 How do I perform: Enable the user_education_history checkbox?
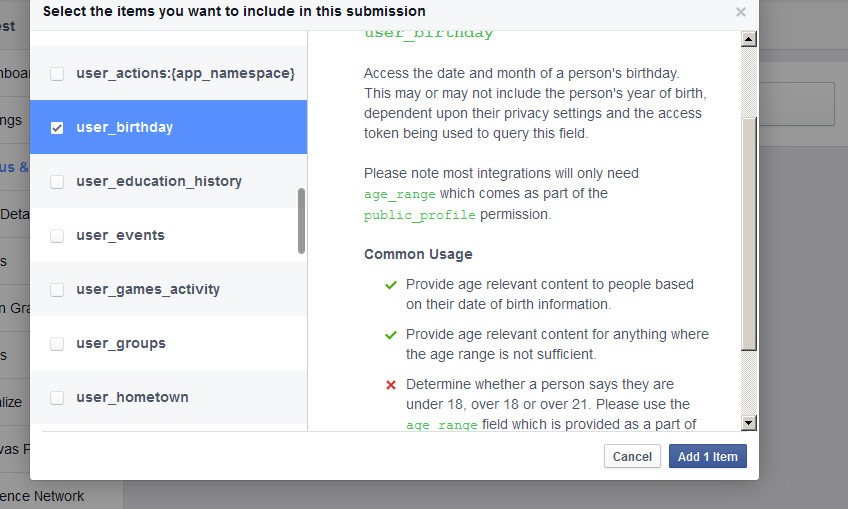point(57,182)
